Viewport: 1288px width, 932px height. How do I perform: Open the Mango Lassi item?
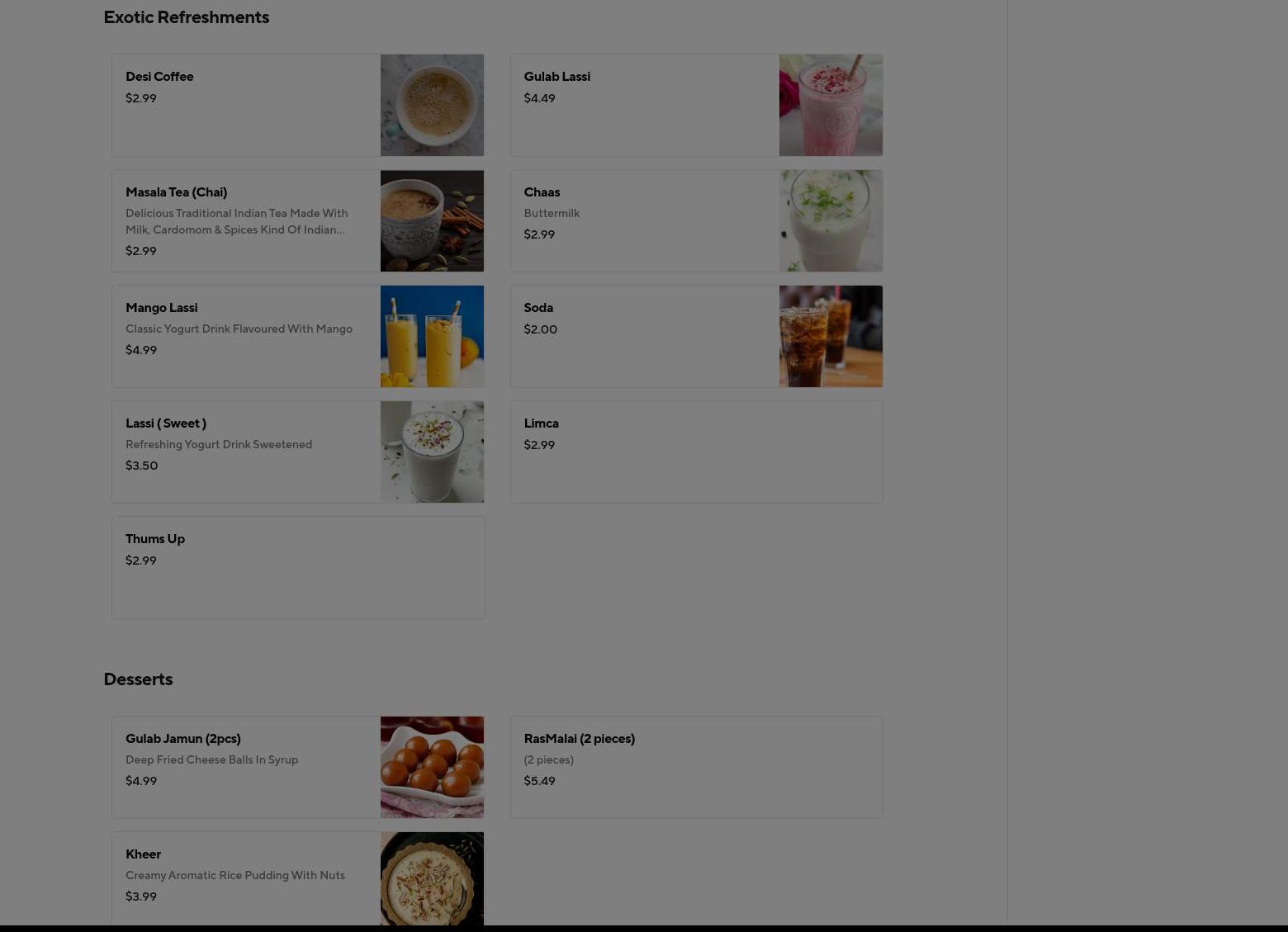(x=298, y=336)
